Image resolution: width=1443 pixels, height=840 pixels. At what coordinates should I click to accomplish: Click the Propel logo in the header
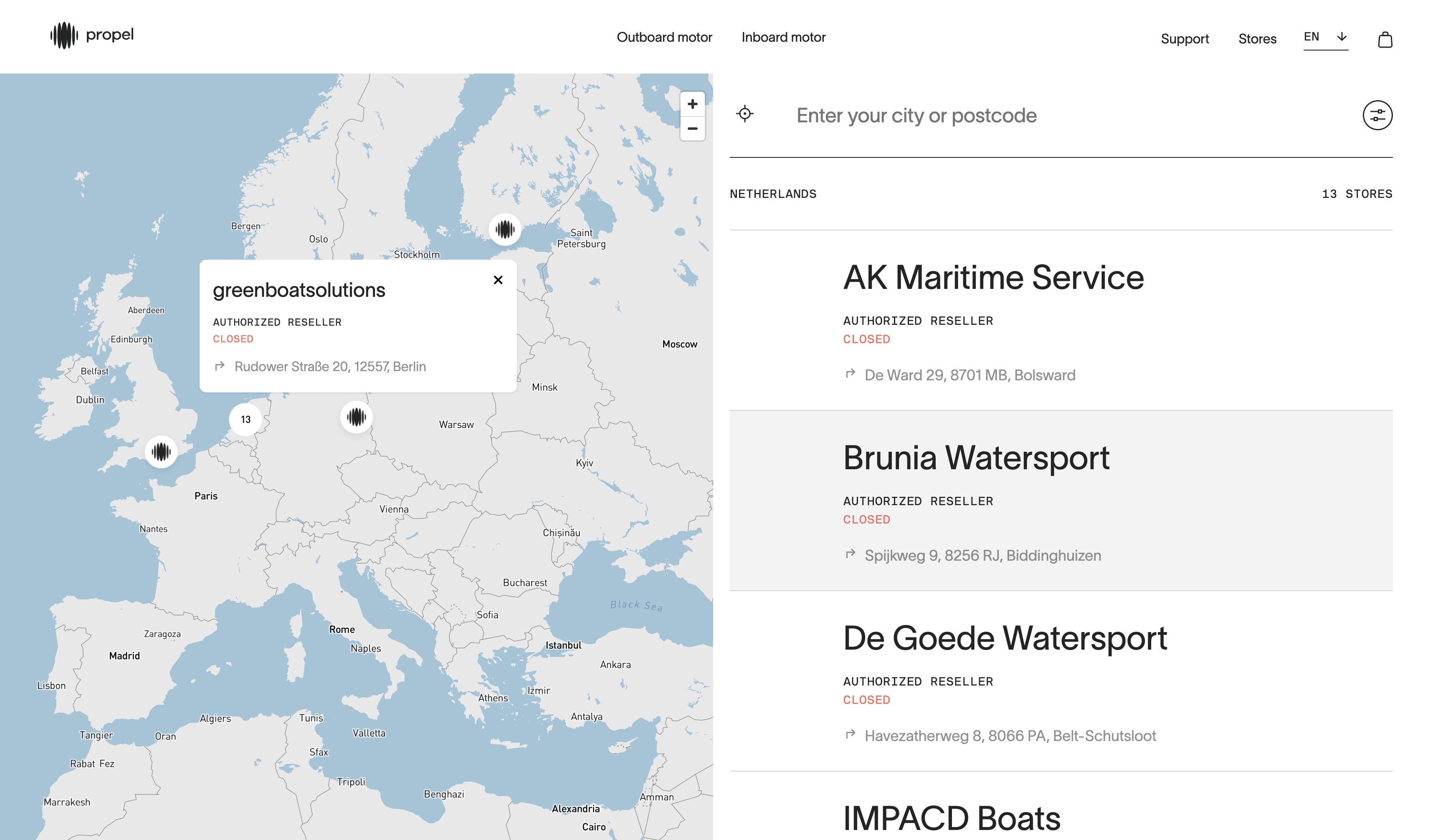[x=92, y=35]
